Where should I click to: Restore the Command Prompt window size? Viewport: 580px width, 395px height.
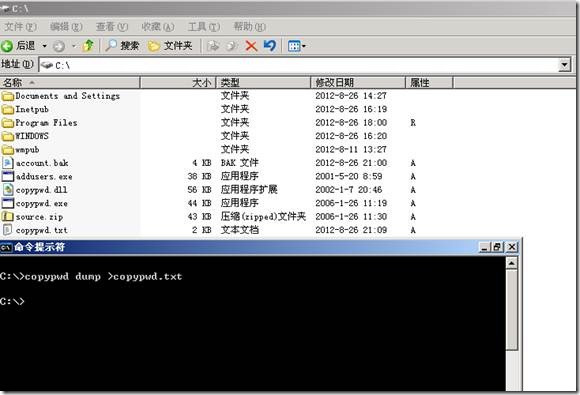(x=498, y=247)
